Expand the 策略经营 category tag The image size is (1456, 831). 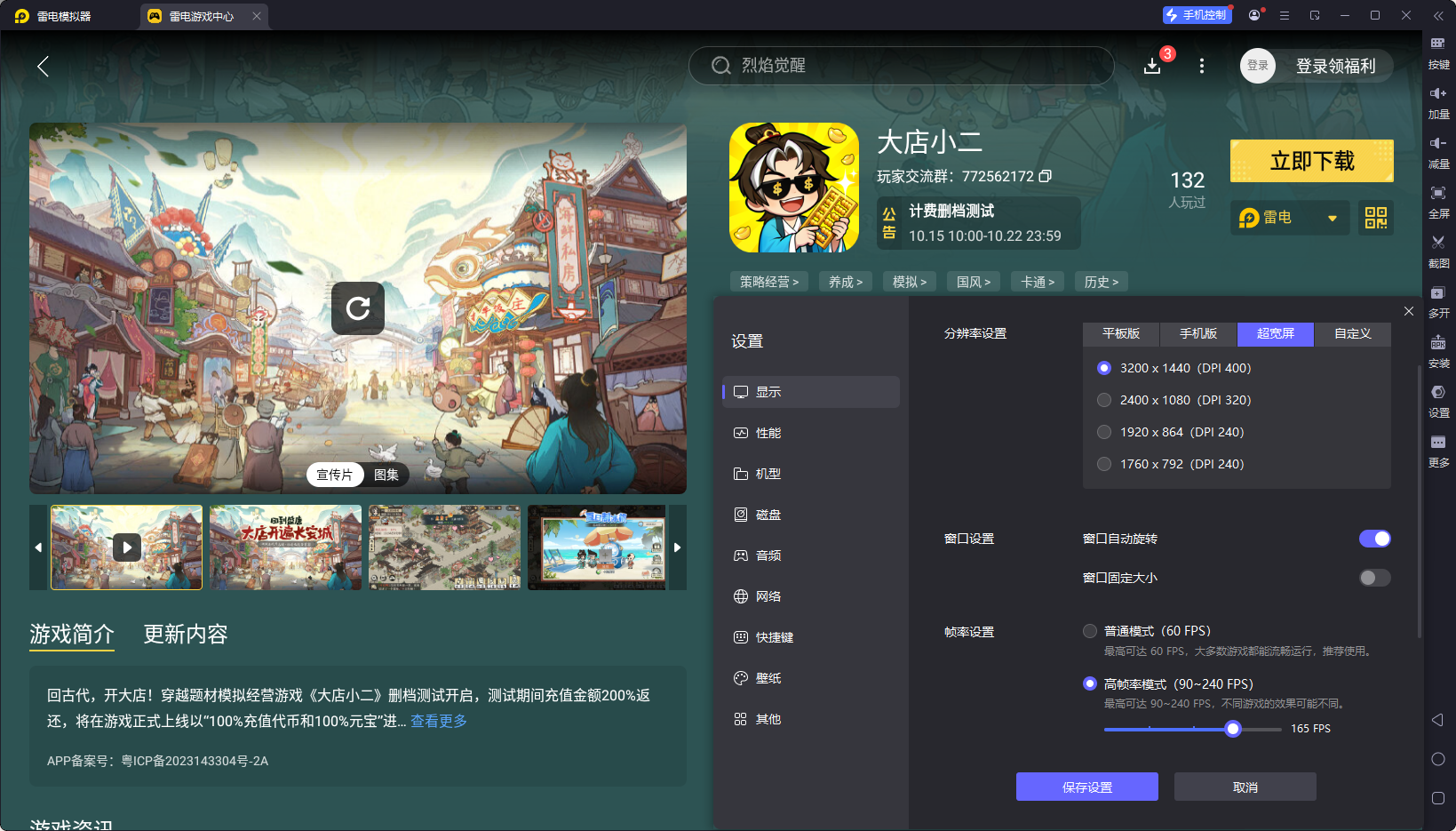click(x=768, y=282)
